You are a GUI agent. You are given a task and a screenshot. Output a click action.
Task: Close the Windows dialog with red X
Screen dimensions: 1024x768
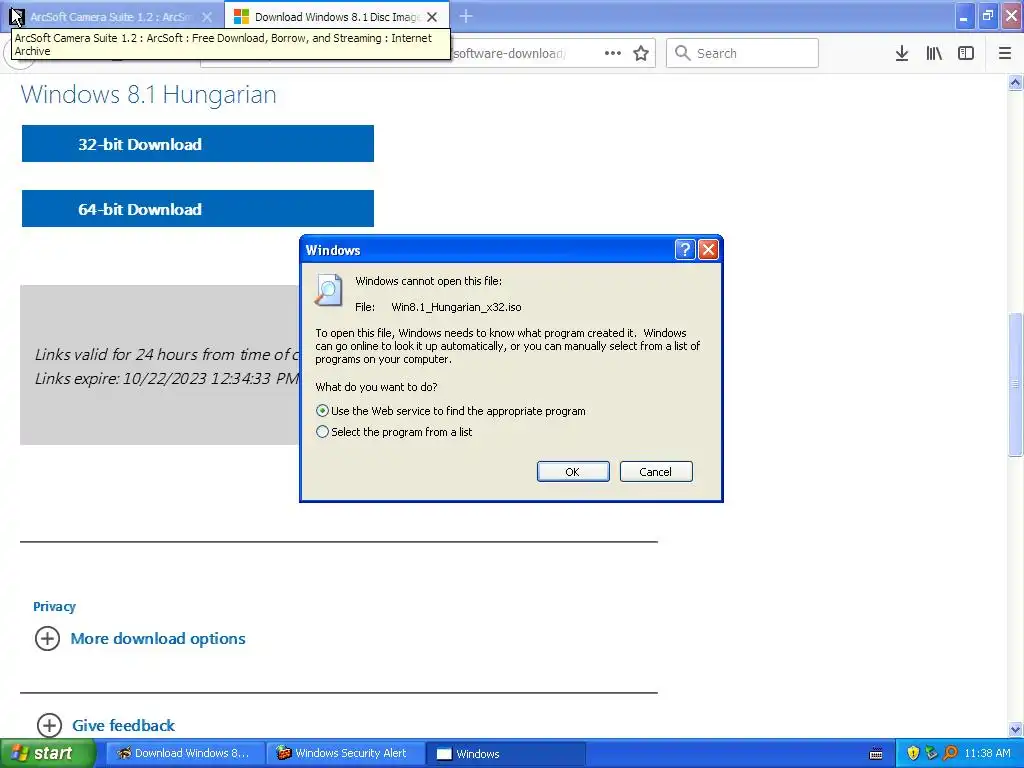[708, 249]
